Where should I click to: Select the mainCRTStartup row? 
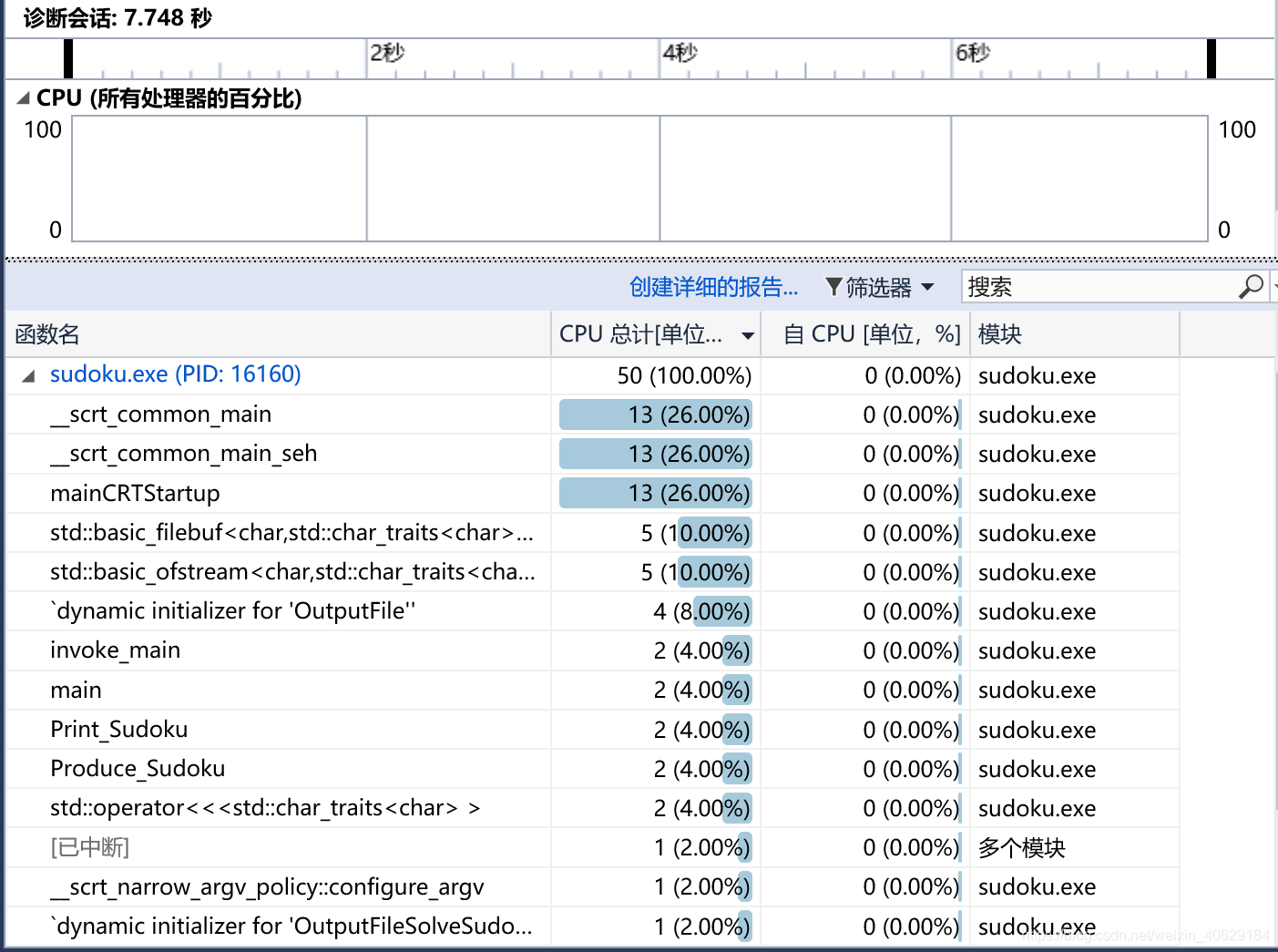[x=592, y=493]
